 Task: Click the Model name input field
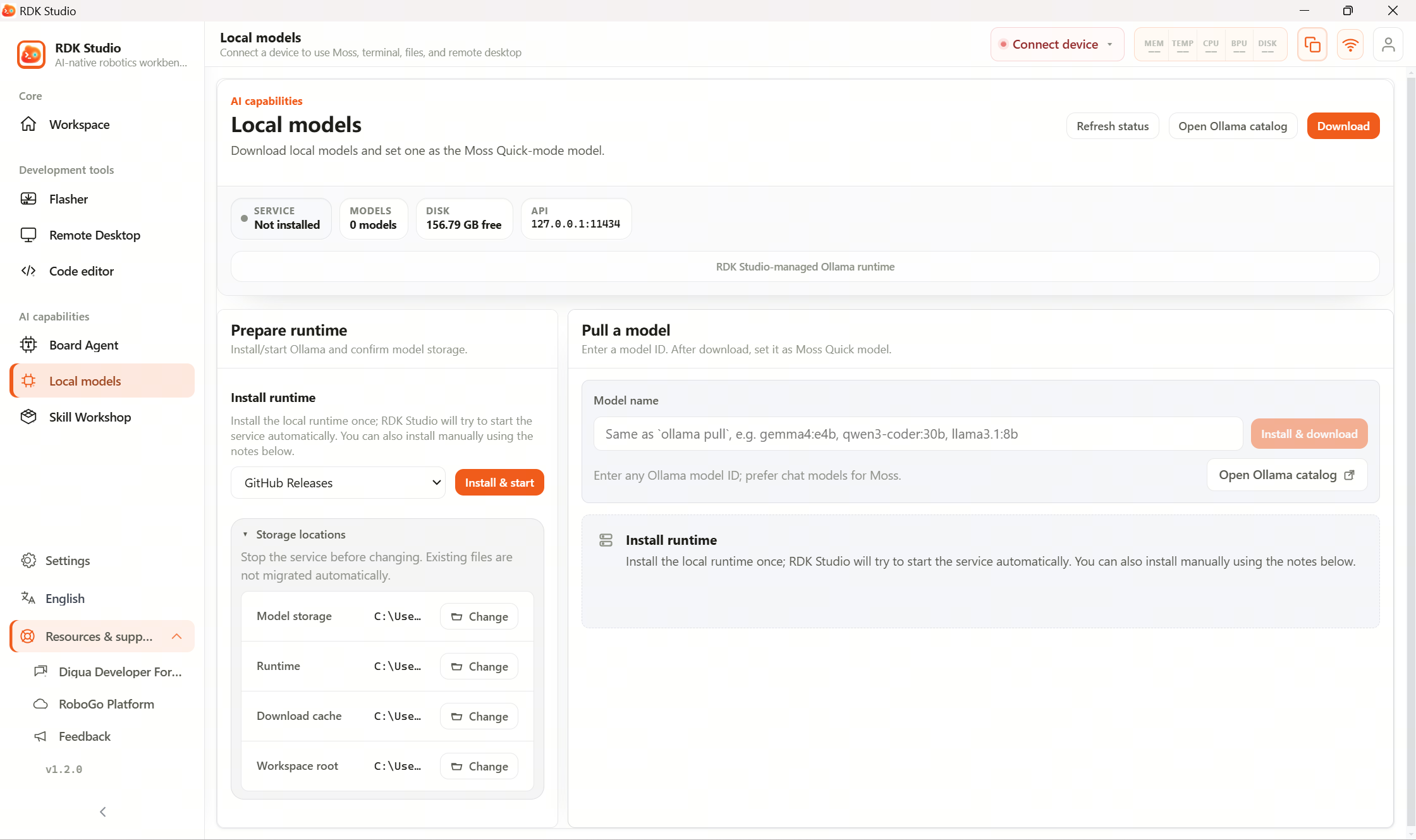click(x=918, y=434)
